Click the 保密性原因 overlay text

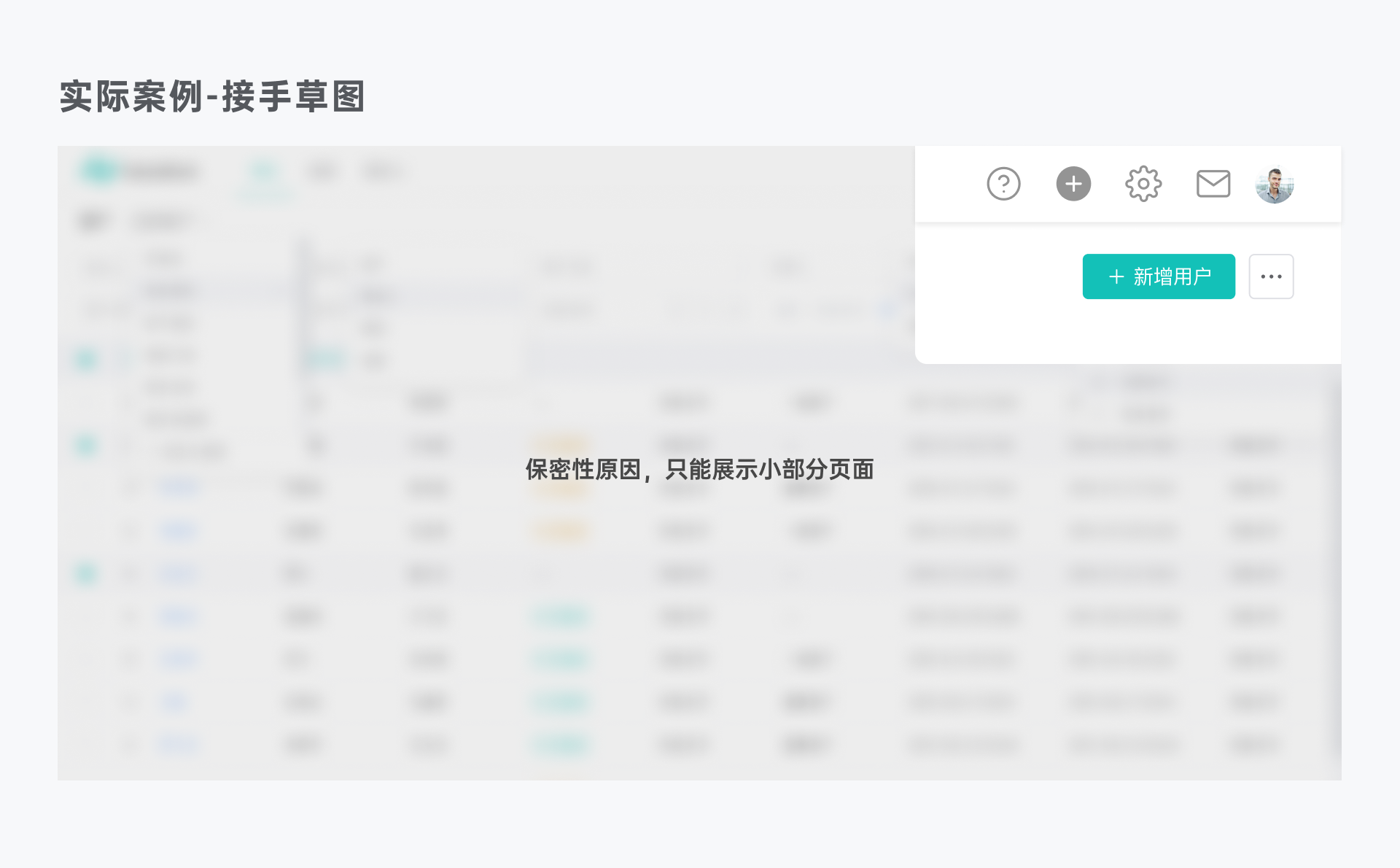click(x=699, y=469)
